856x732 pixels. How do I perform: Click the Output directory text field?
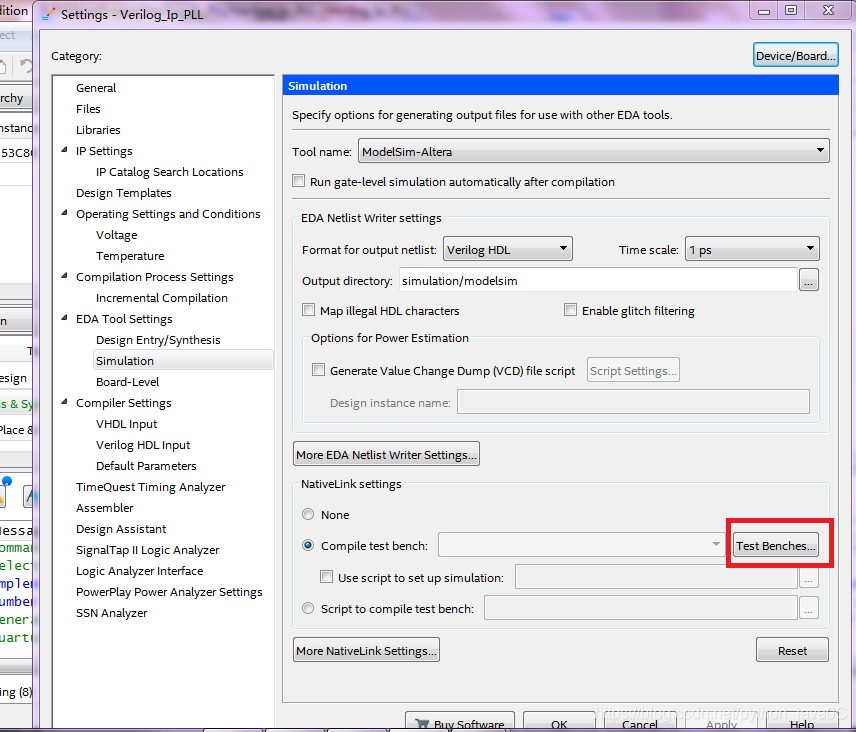(x=598, y=280)
